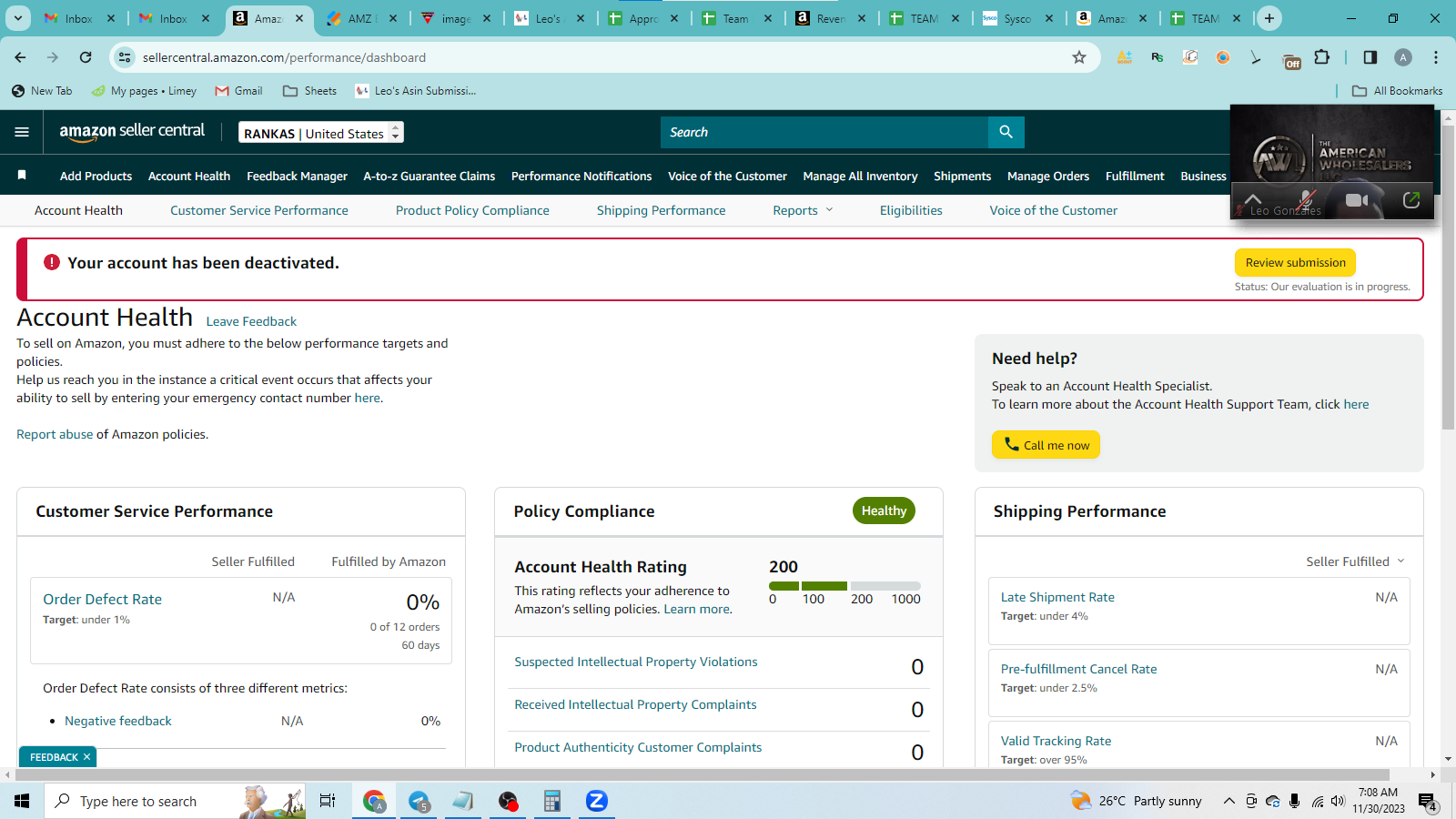Image resolution: width=1456 pixels, height=819 pixels.
Task: Unmute microphone in the Zoom video overlay
Action: (1306, 200)
